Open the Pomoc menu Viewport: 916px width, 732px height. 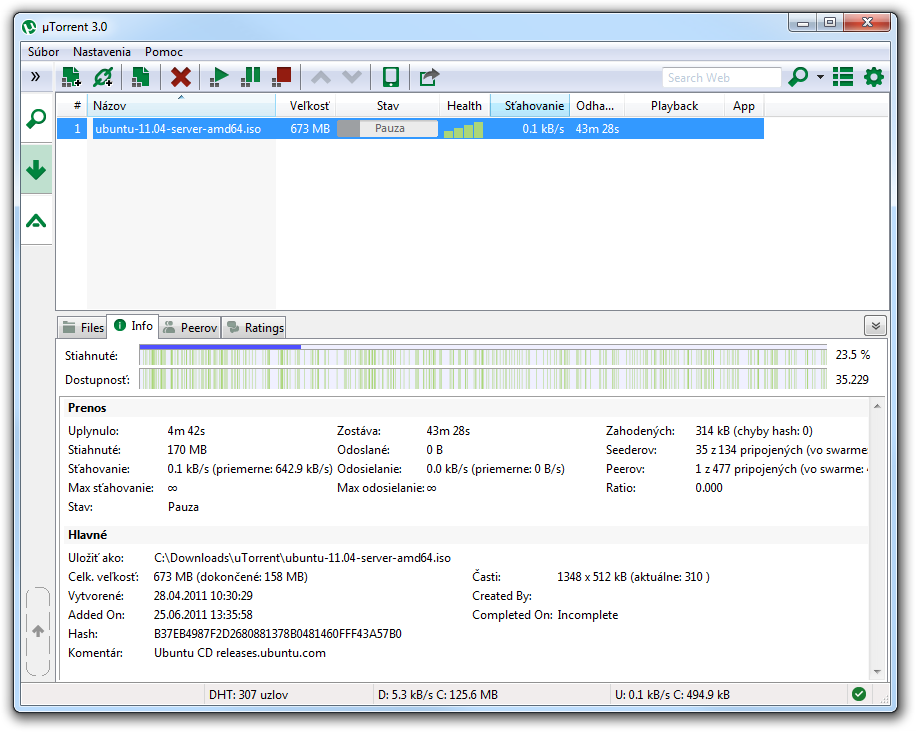164,52
